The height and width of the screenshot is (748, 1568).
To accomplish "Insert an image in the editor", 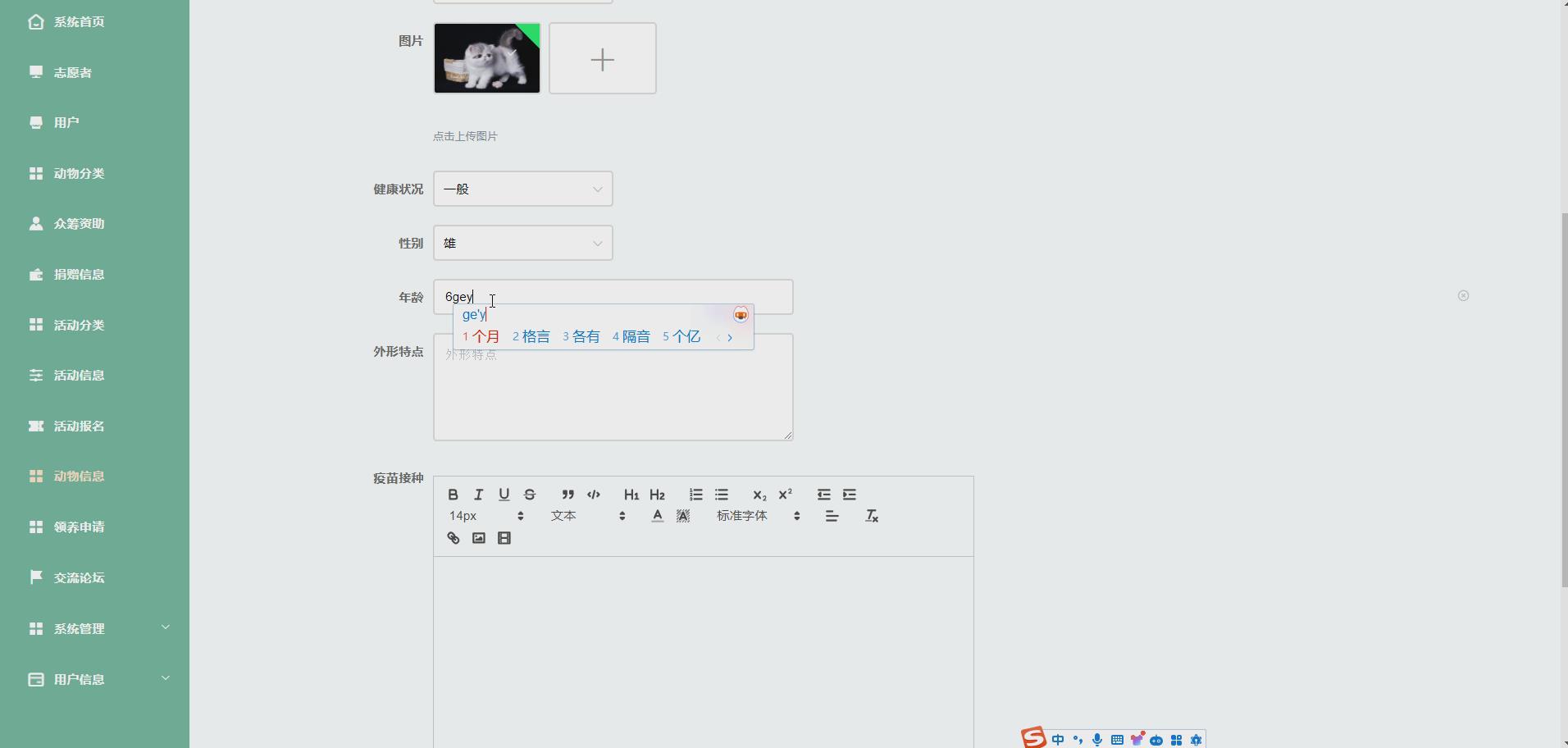I will click(x=479, y=538).
